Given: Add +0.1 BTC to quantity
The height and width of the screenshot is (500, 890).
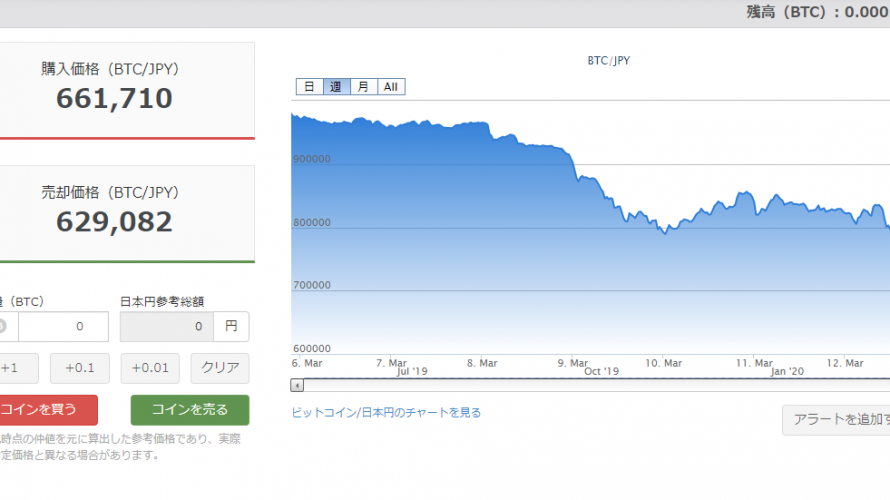Looking at the screenshot, I should pyautogui.click(x=79, y=368).
